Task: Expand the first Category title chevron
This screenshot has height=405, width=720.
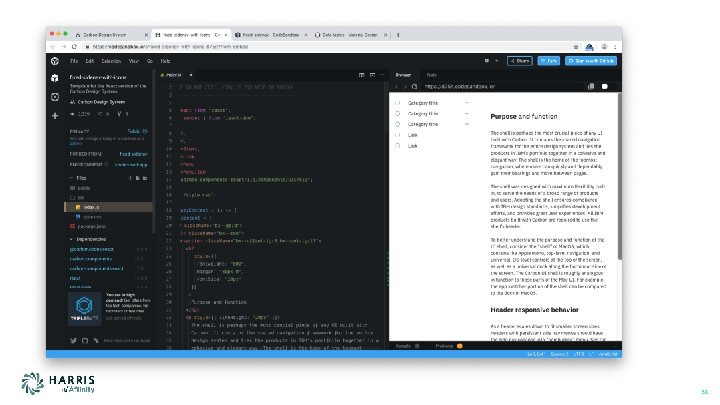Action: 467,103
